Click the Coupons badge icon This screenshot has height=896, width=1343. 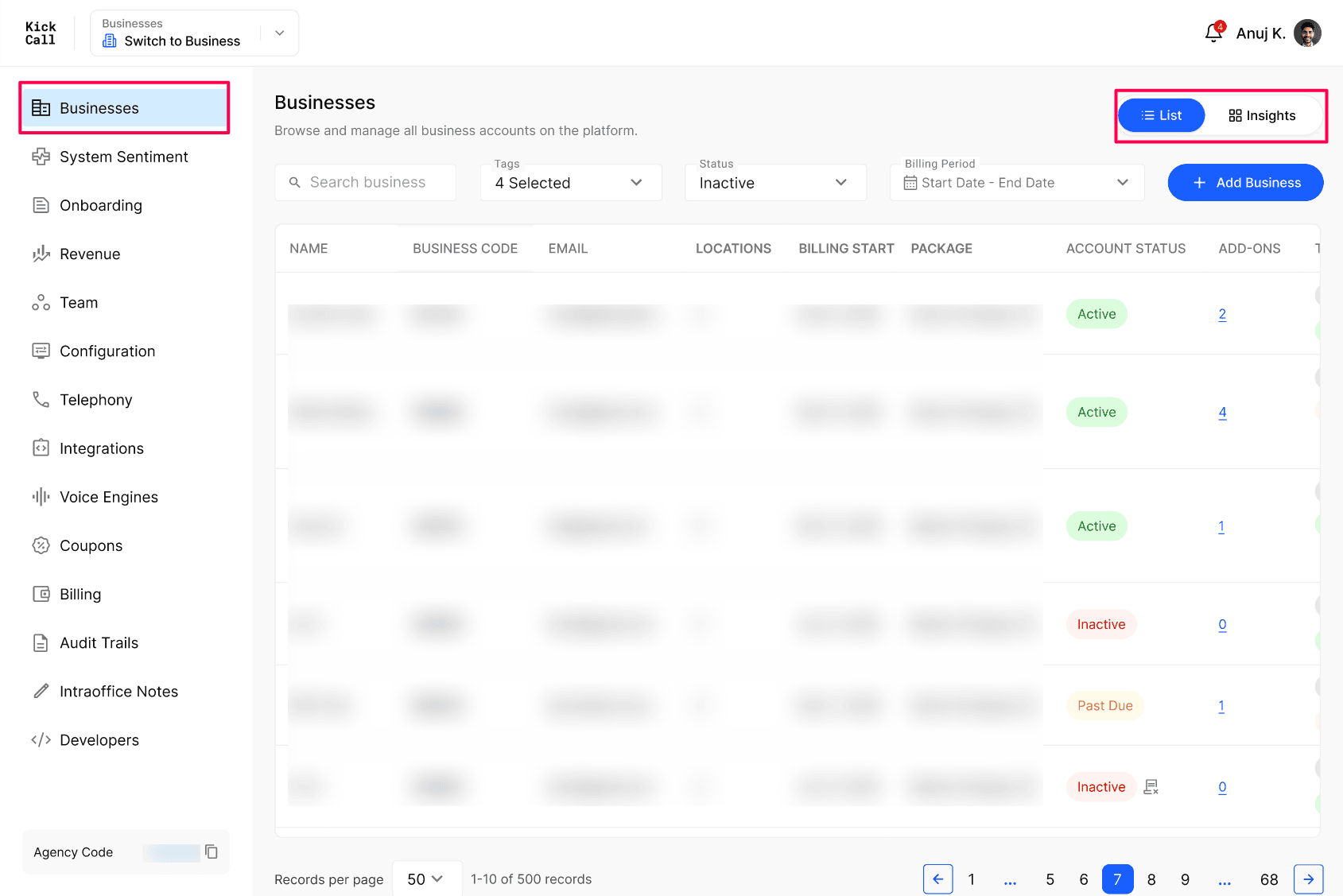(41, 545)
